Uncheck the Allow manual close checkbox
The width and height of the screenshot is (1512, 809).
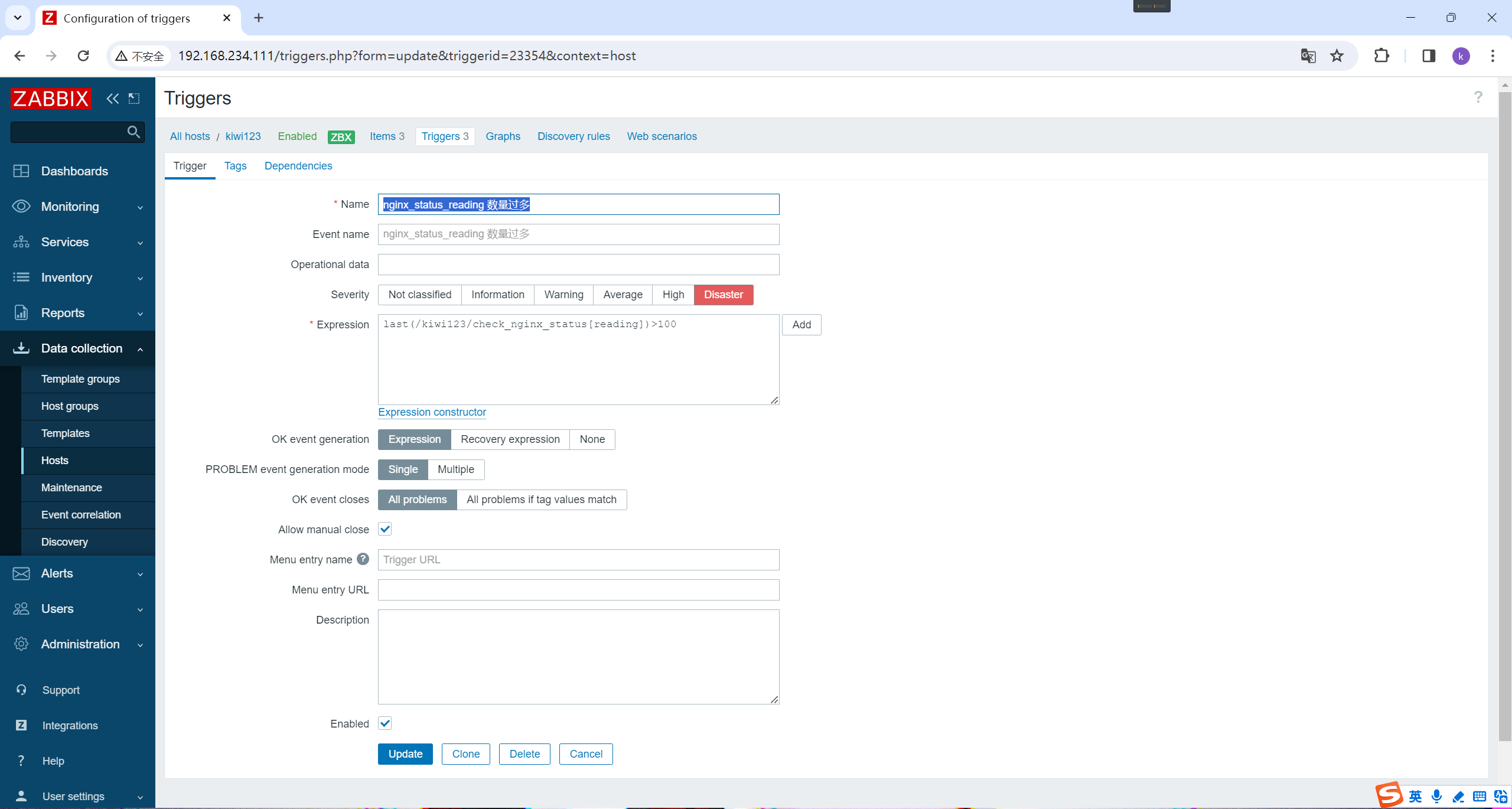[385, 529]
